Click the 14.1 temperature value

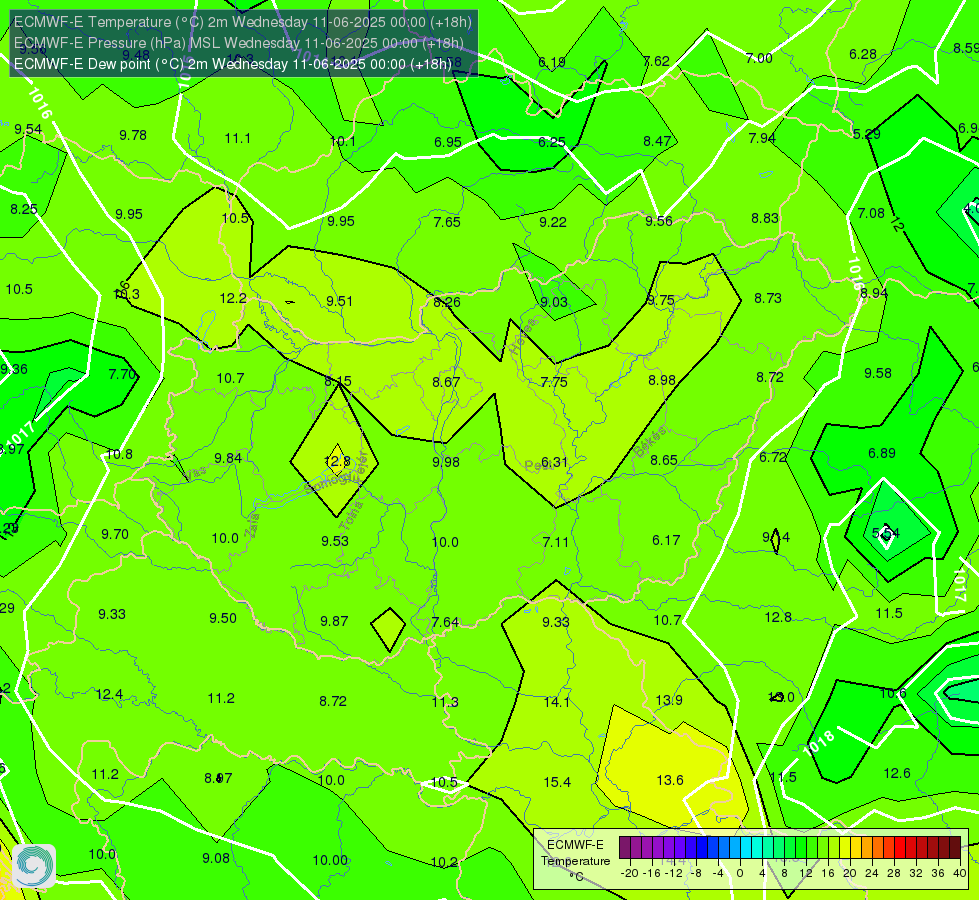(556, 702)
